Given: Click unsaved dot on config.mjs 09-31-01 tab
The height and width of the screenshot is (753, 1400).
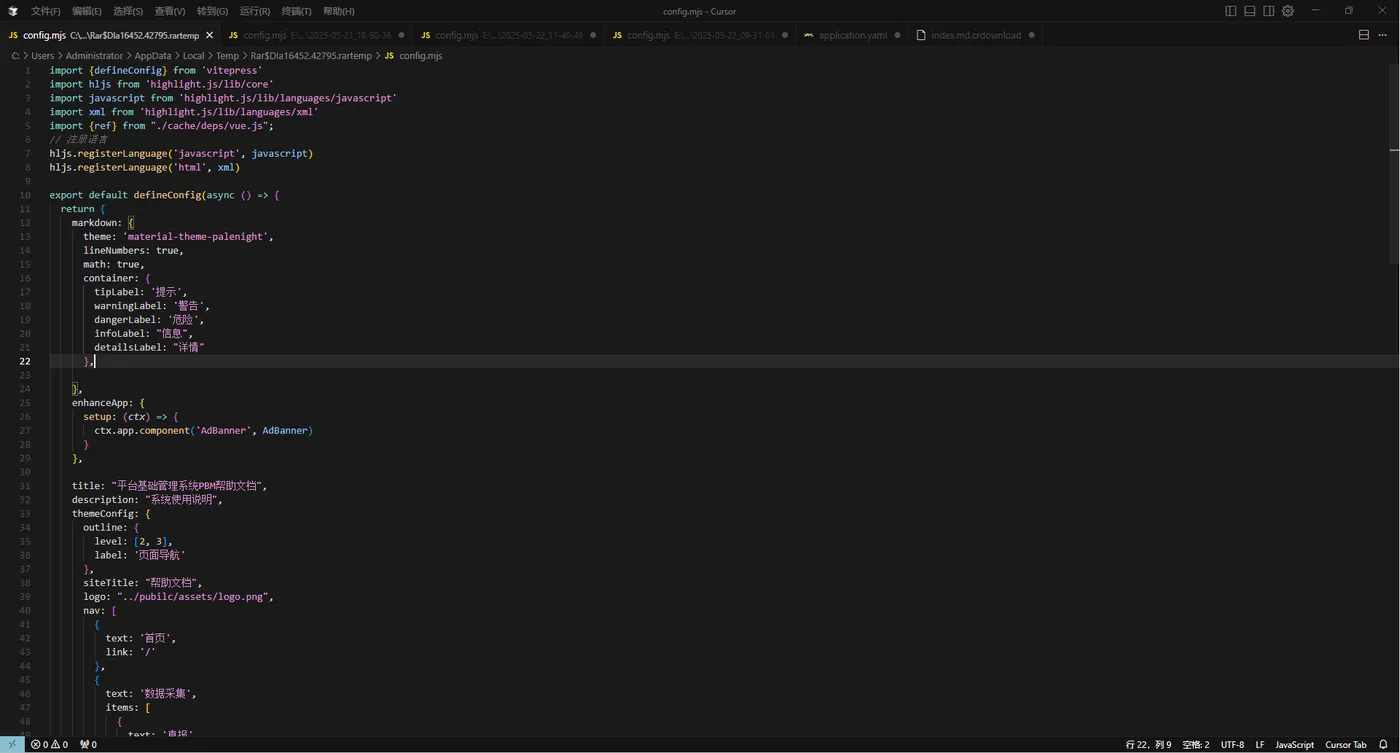Looking at the screenshot, I should click(785, 35).
